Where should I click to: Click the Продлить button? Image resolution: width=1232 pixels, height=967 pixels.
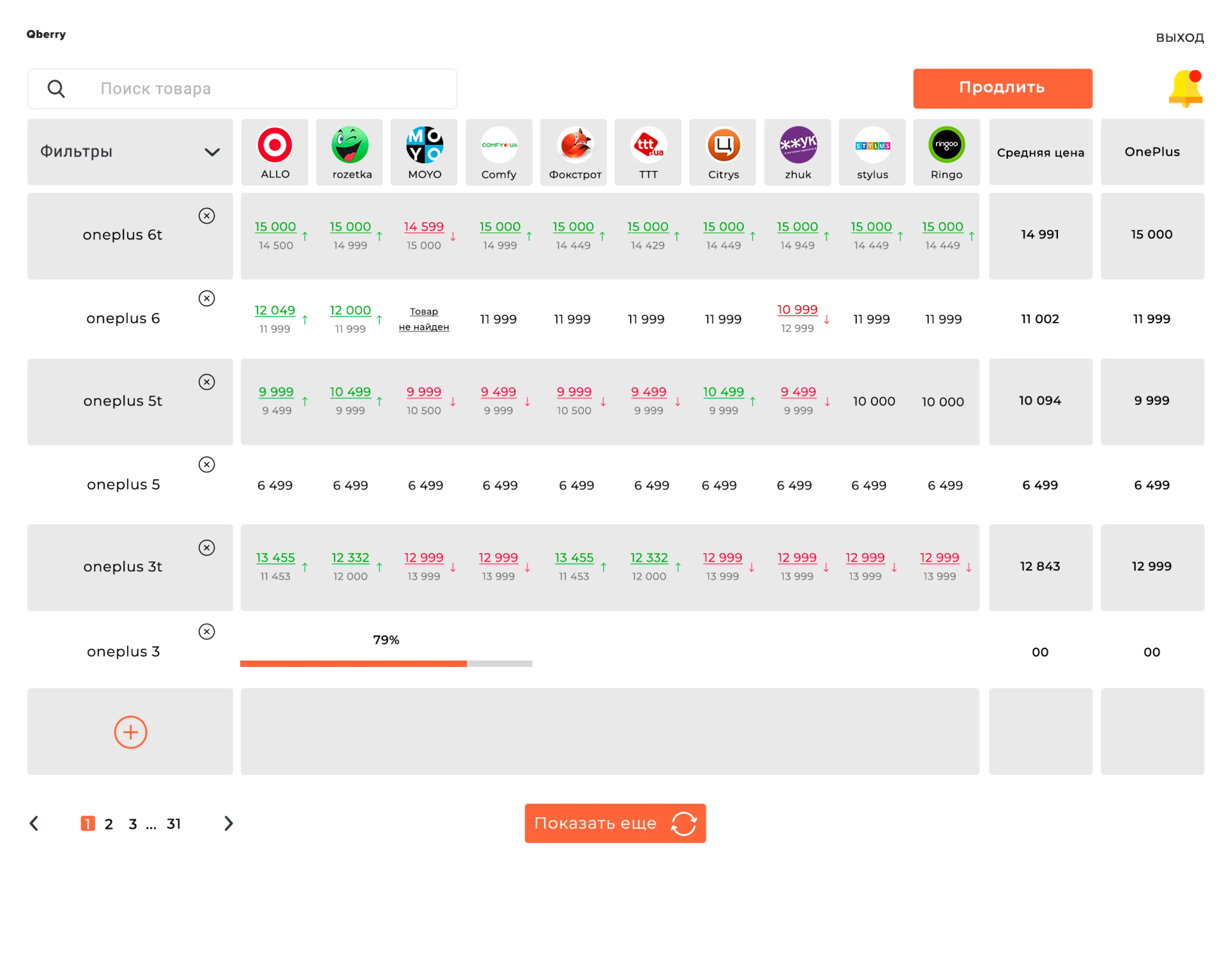point(1002,88)
